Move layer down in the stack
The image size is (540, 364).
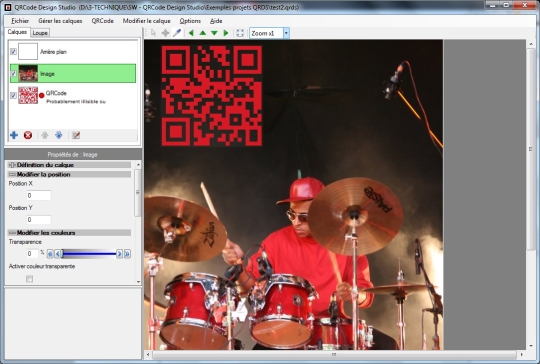pos(59,135)
